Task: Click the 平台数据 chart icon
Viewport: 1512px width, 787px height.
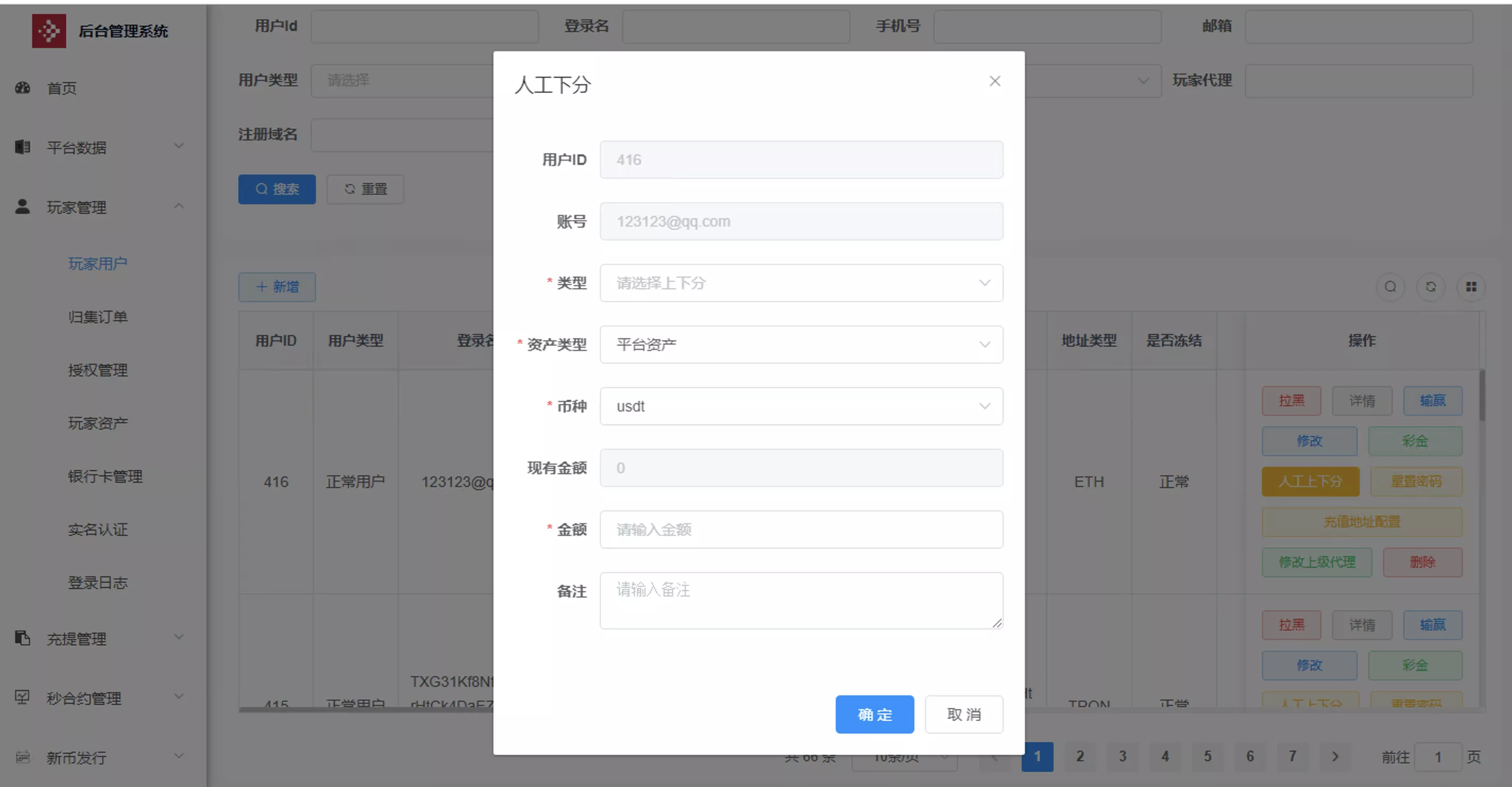Action: 22,147
